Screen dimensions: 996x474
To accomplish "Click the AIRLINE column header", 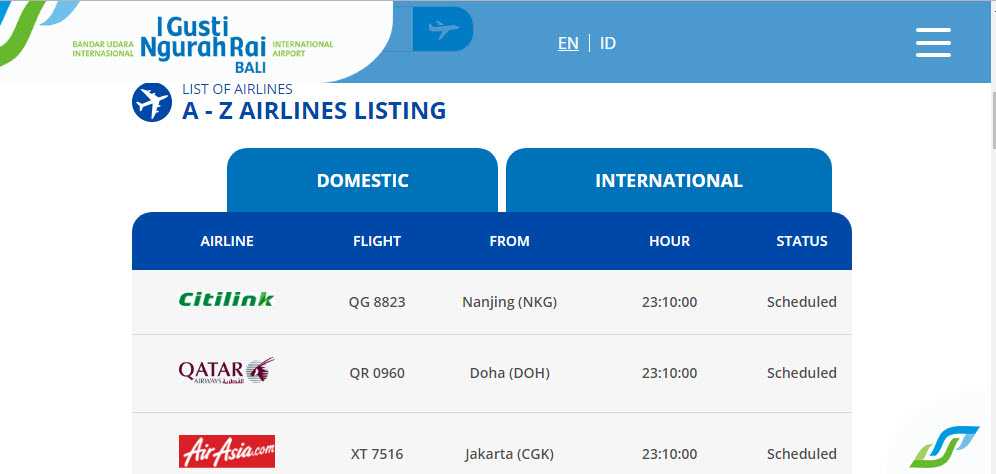I will [227, 241].
